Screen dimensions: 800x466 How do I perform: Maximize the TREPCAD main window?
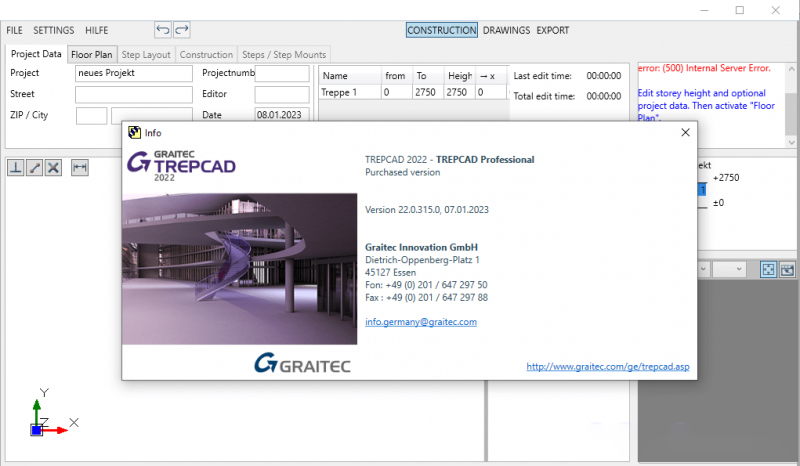(740, 10)
